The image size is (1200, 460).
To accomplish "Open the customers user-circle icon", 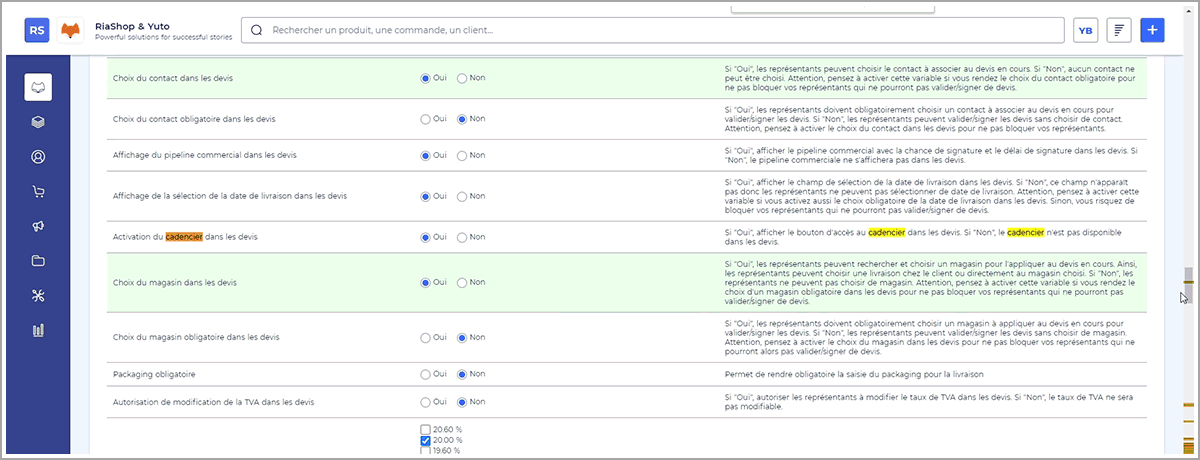I will coord(38,157).
